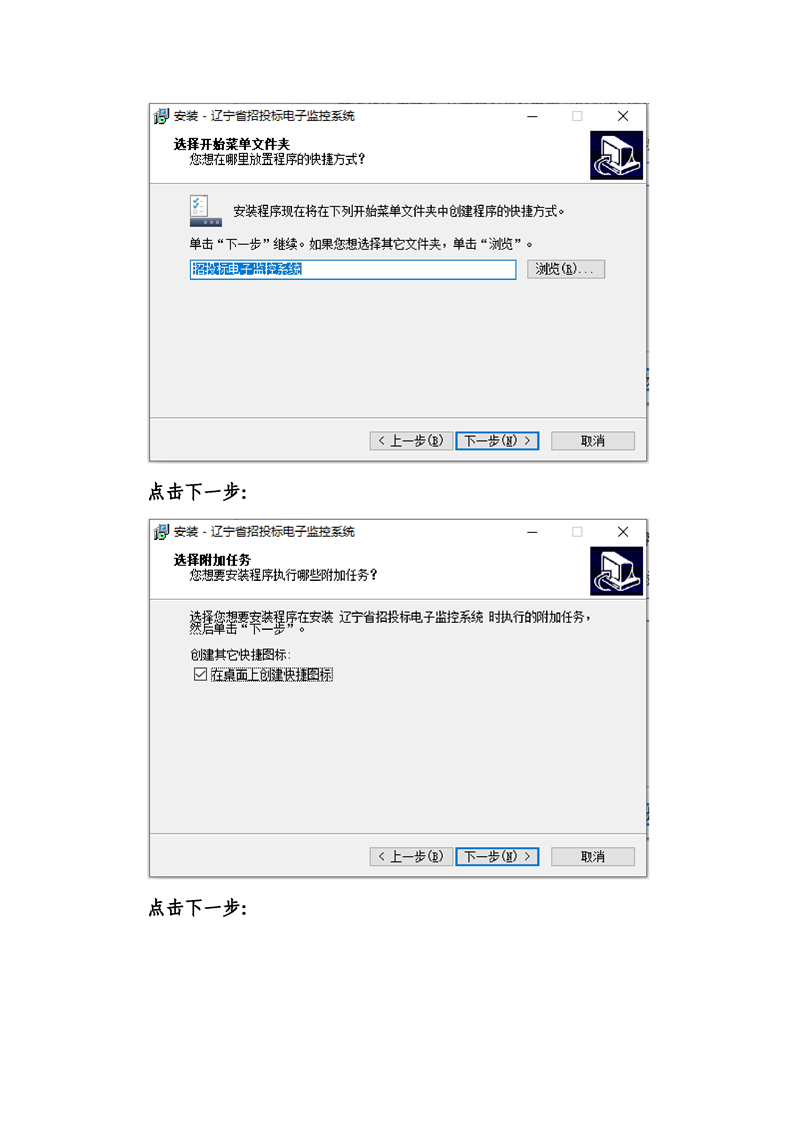Click 取消 in the start menu folder dialog

[593, 441]
